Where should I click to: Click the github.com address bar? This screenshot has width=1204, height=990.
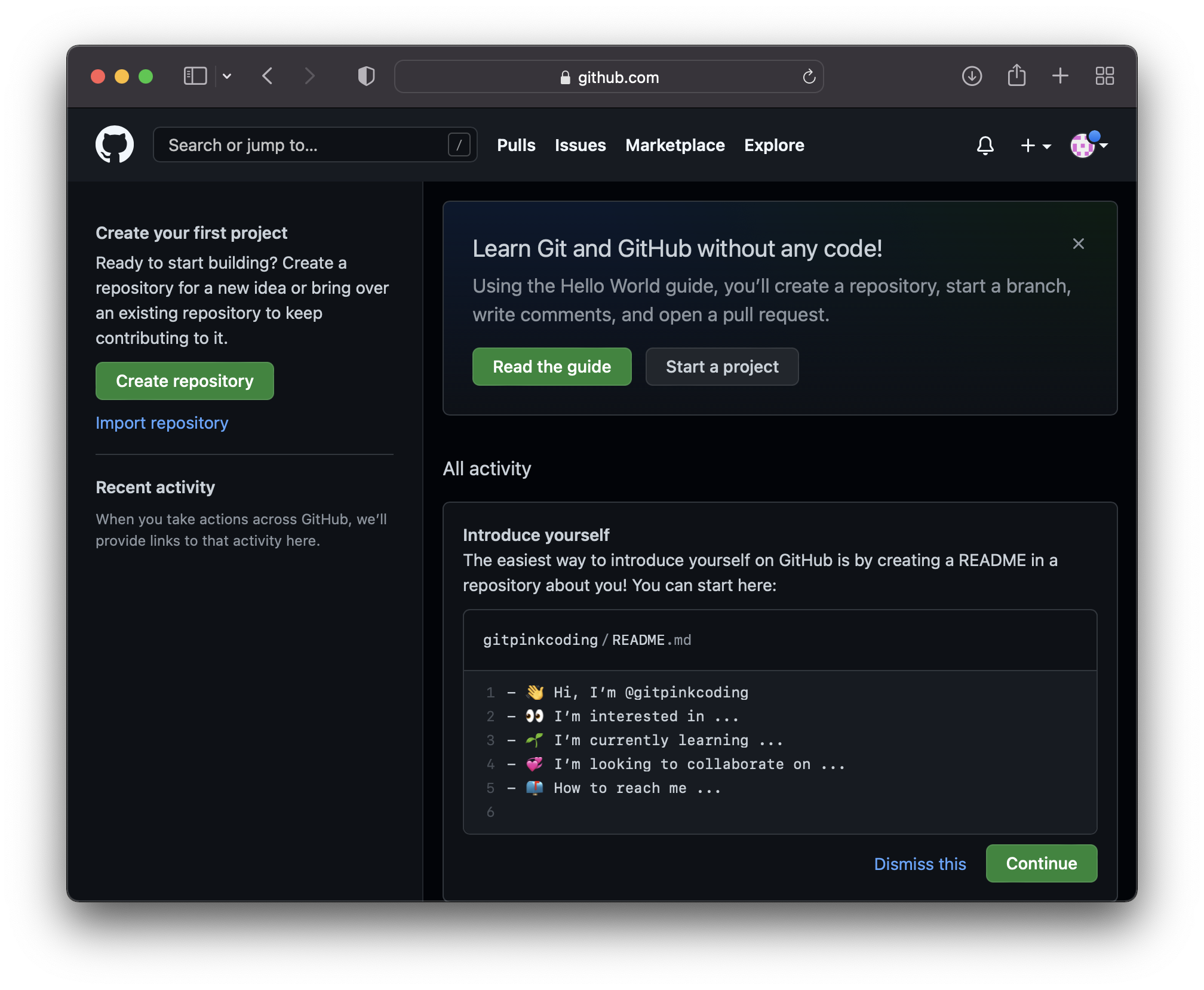609,76
